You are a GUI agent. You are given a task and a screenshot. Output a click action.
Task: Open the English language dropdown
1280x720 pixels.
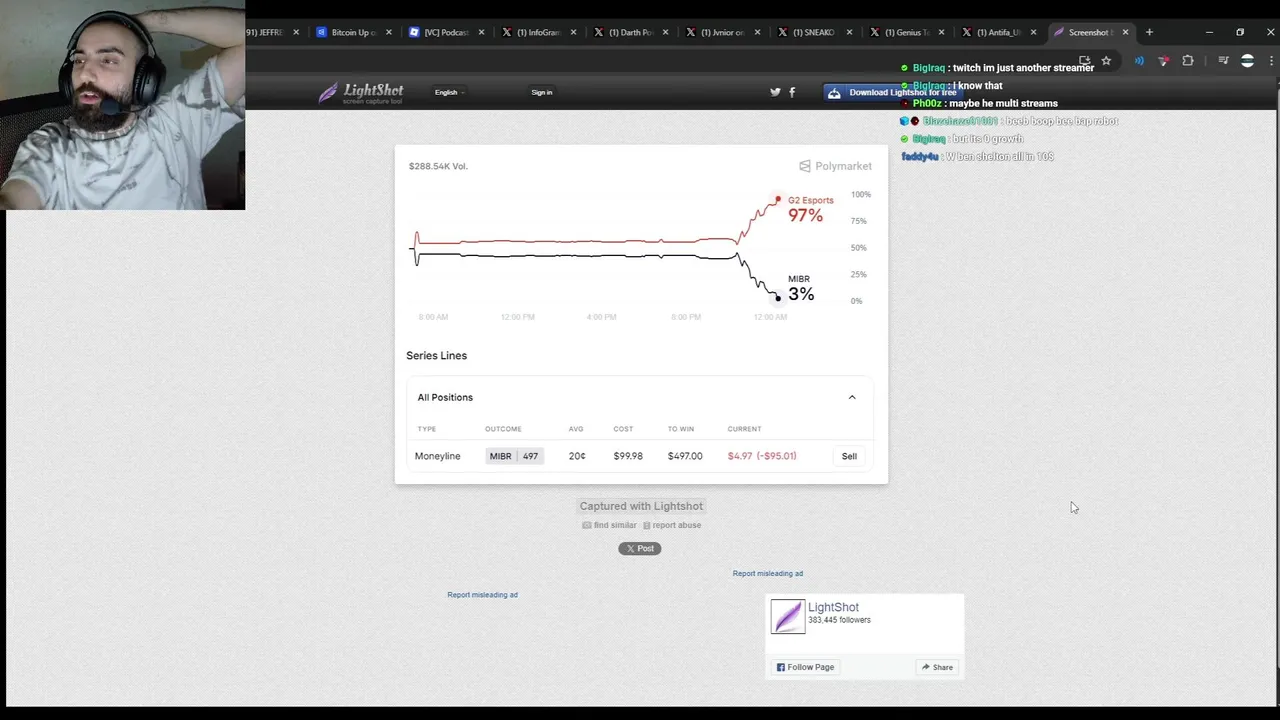449,92
